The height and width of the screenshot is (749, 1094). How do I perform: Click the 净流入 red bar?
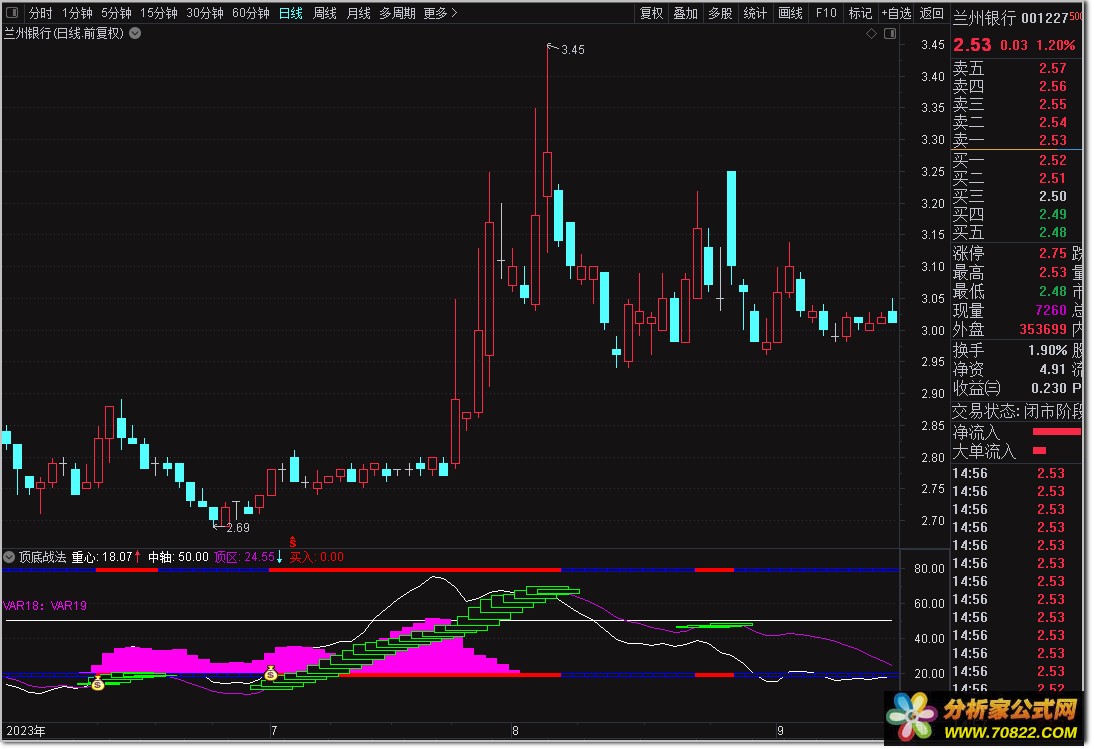(x=1056, y=432)
